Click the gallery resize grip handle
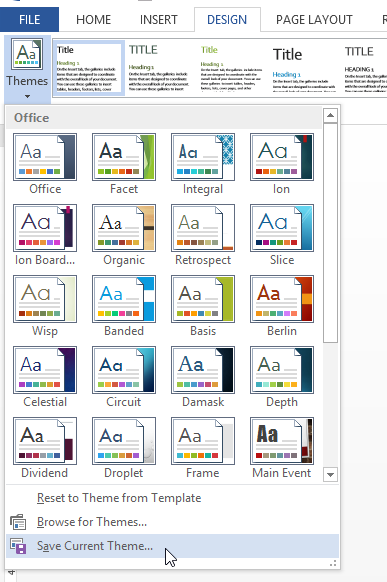Image resolution: width=387 pixels, height=582 pixels. 333,563
